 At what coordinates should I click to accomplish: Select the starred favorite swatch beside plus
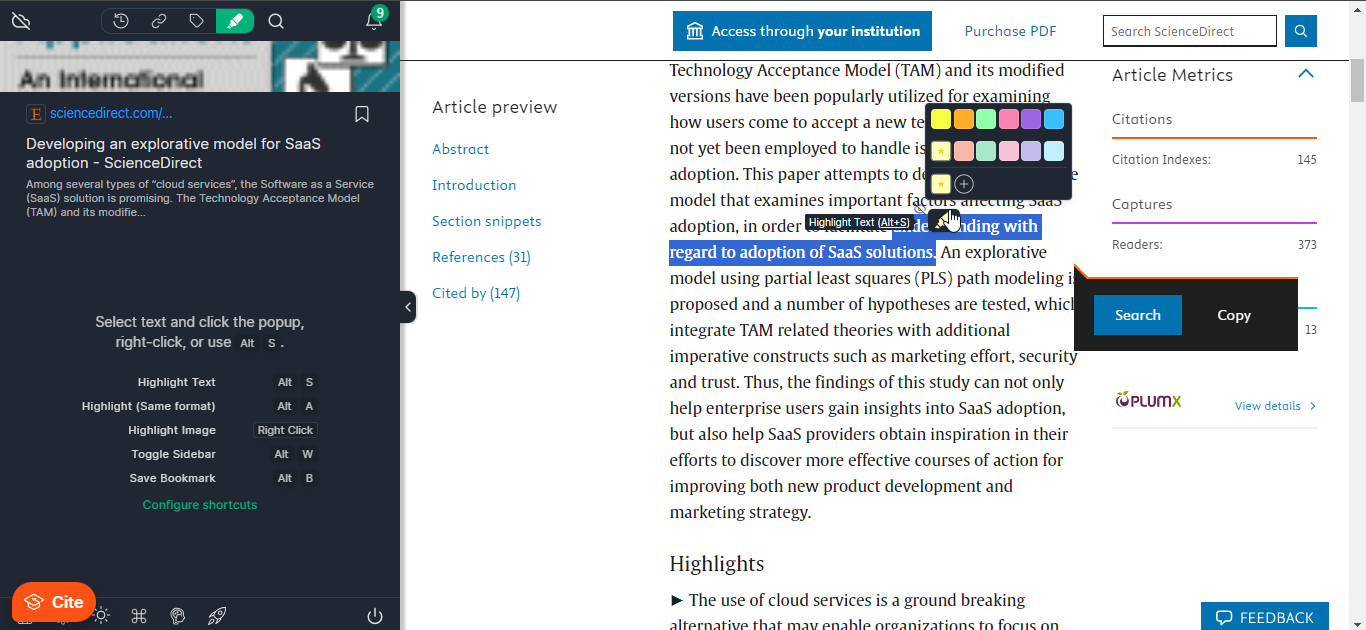[x=941, y=184]
